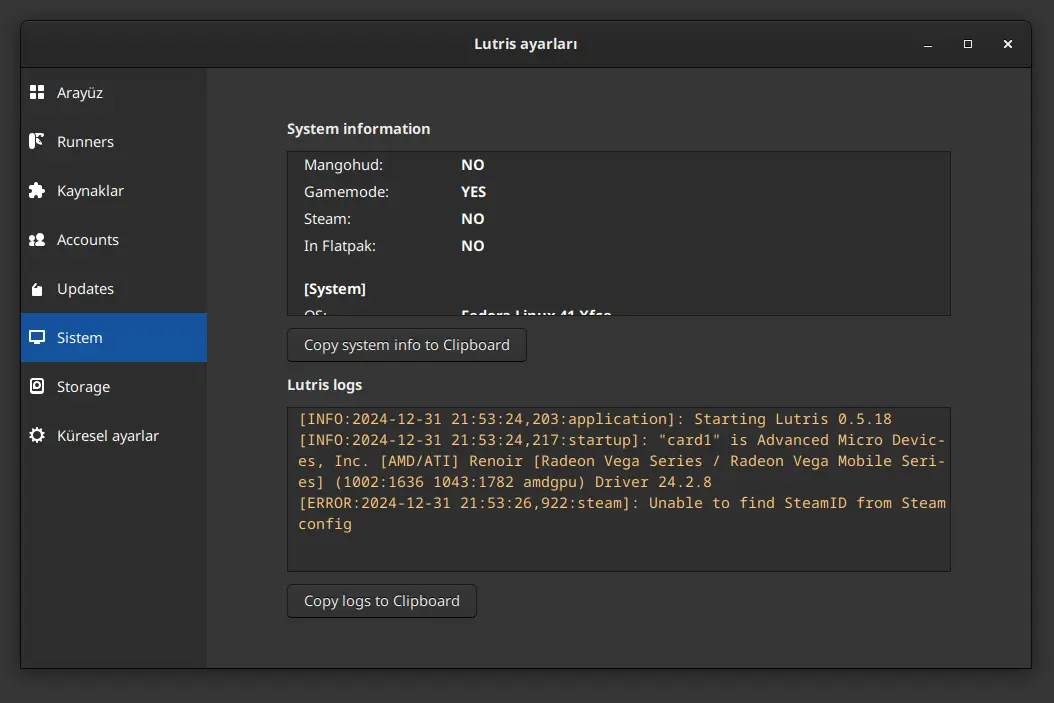Copy logs to Clipboard
Image resolution: width=1054 pixels, height=703 pixels.
pyautogui.click(x=382, y=601)
